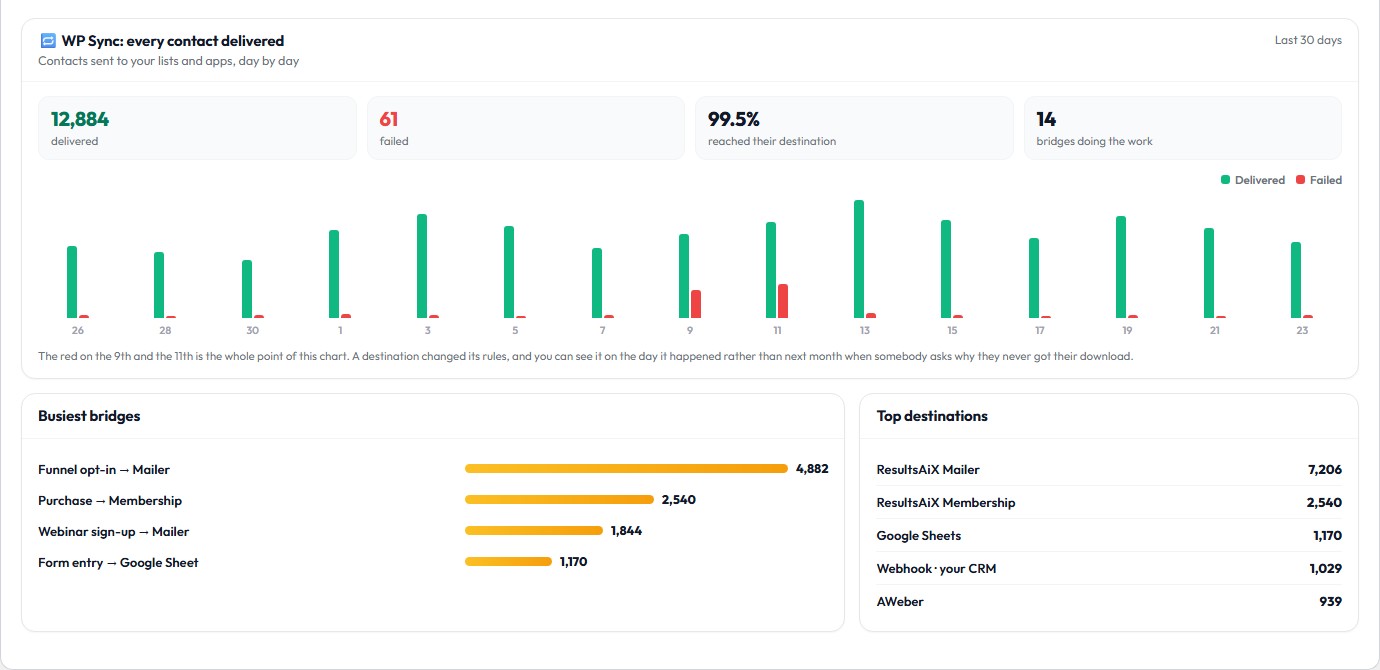Click the green delivered bar for day 28

point(159,285)
